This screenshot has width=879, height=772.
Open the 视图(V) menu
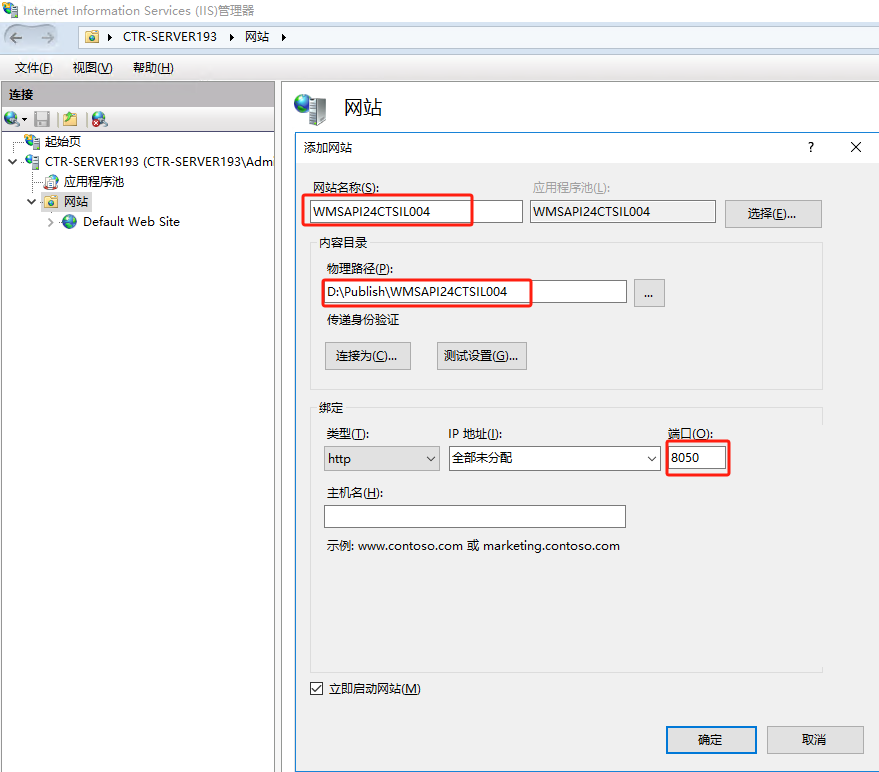click(x=92, y=68)
